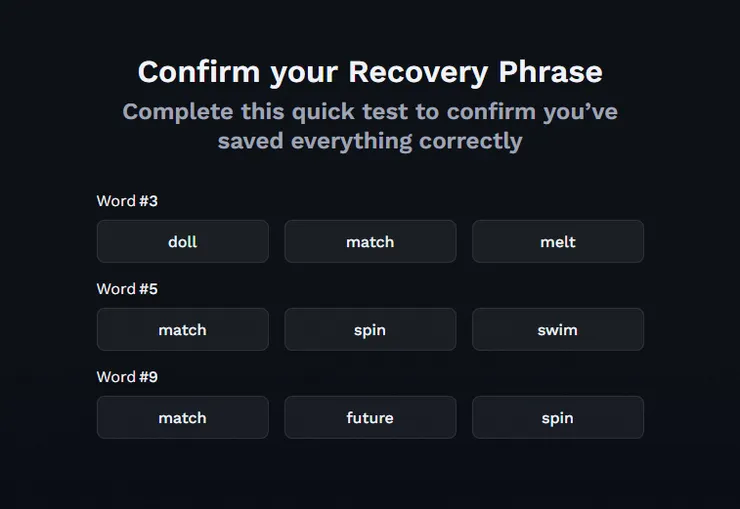Click the subtitle about completing the quick test
740x509 pixels.
pos(370,125)
